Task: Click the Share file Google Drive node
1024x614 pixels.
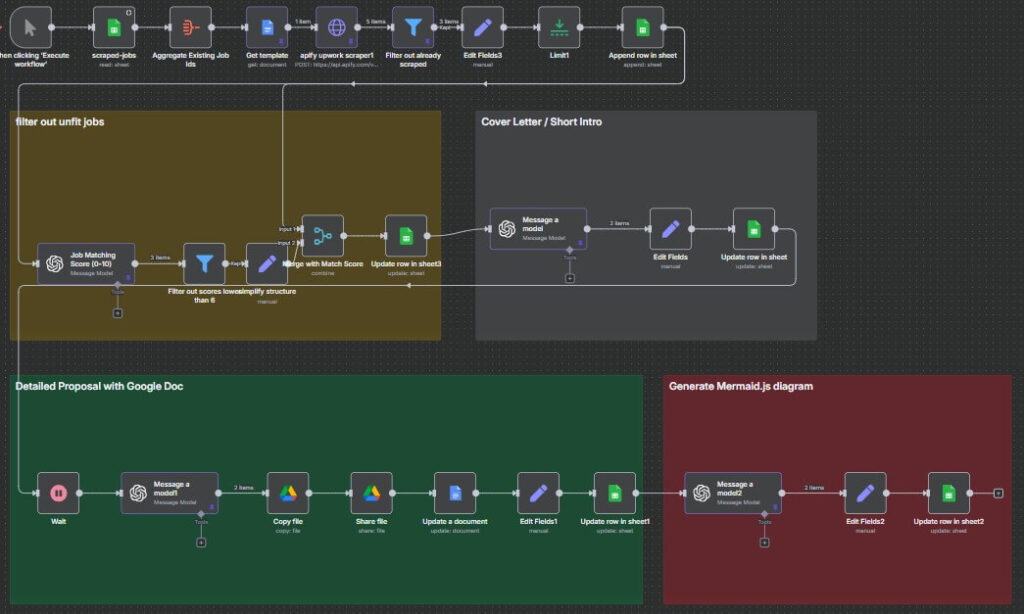Action: click(371, 493)
